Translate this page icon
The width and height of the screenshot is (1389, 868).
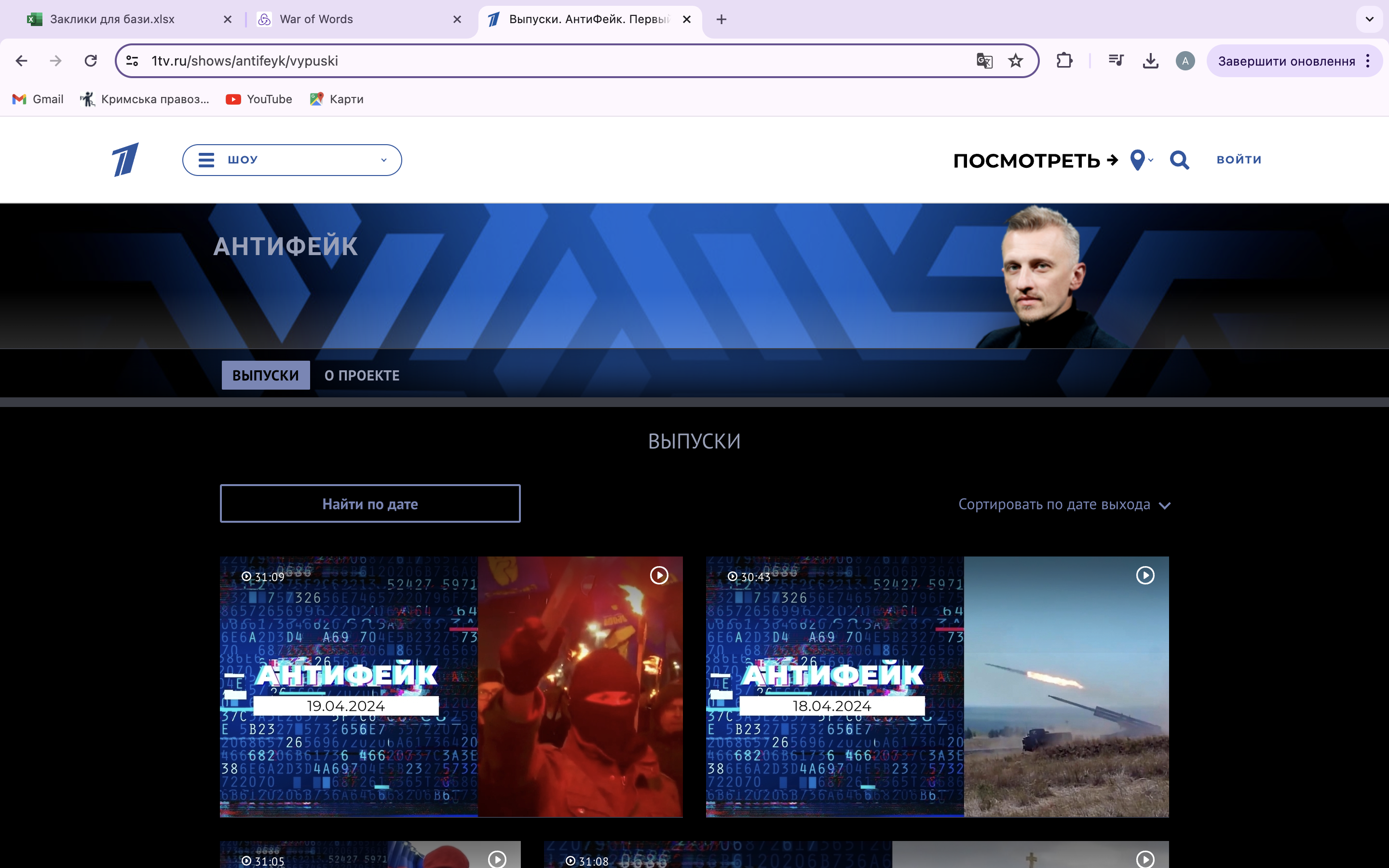pos(984,61)
